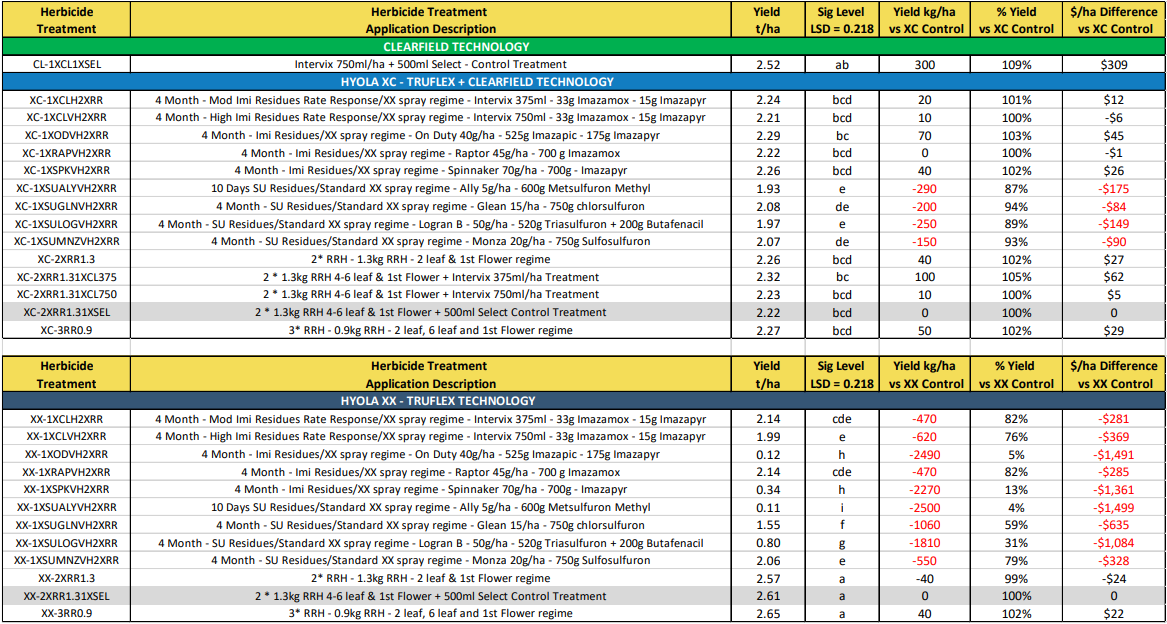Click the XX-2XRR1.3 treatment code

66,578
